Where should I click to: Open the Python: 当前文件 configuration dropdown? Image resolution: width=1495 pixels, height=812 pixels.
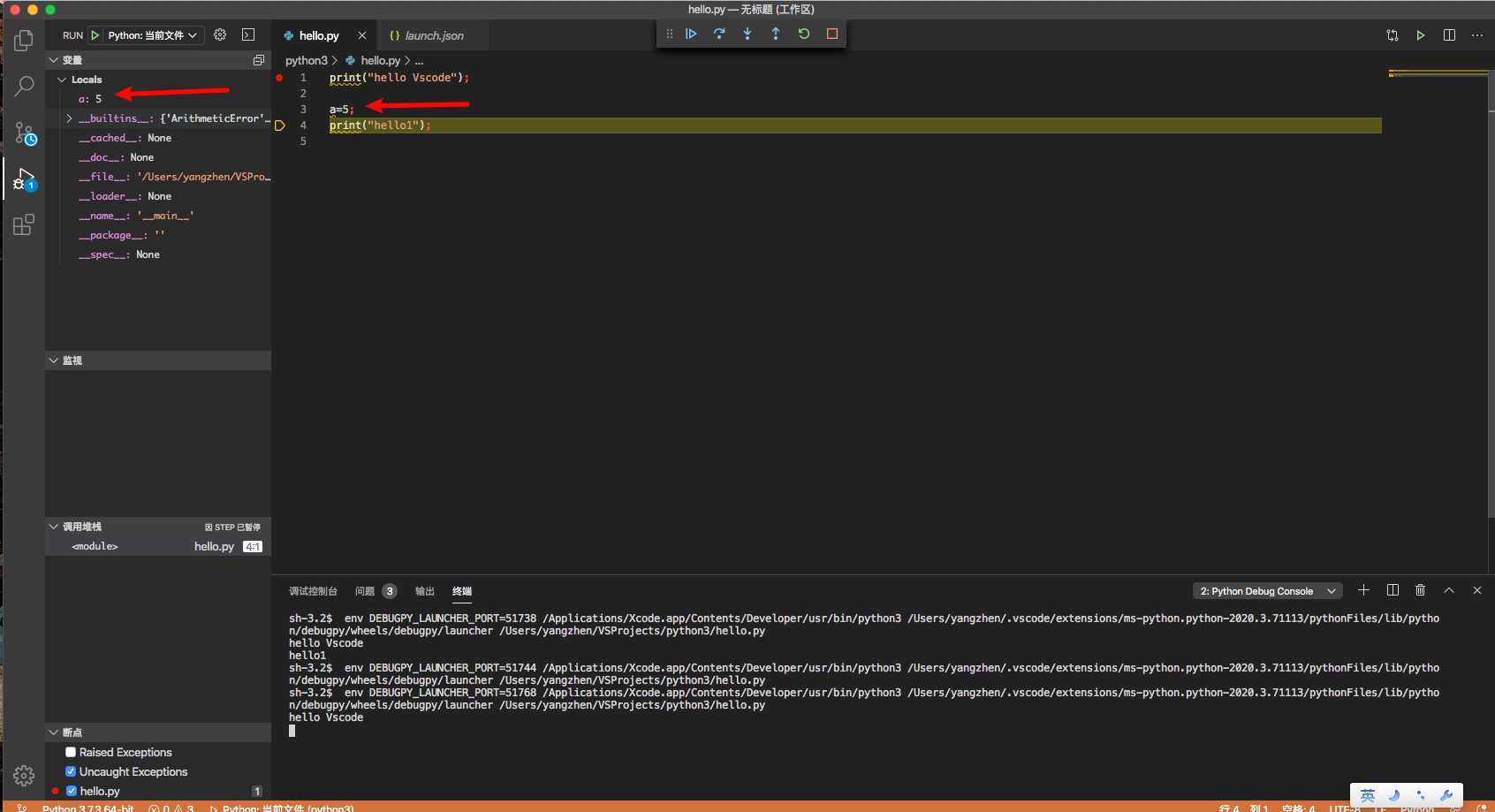(154, 35)
